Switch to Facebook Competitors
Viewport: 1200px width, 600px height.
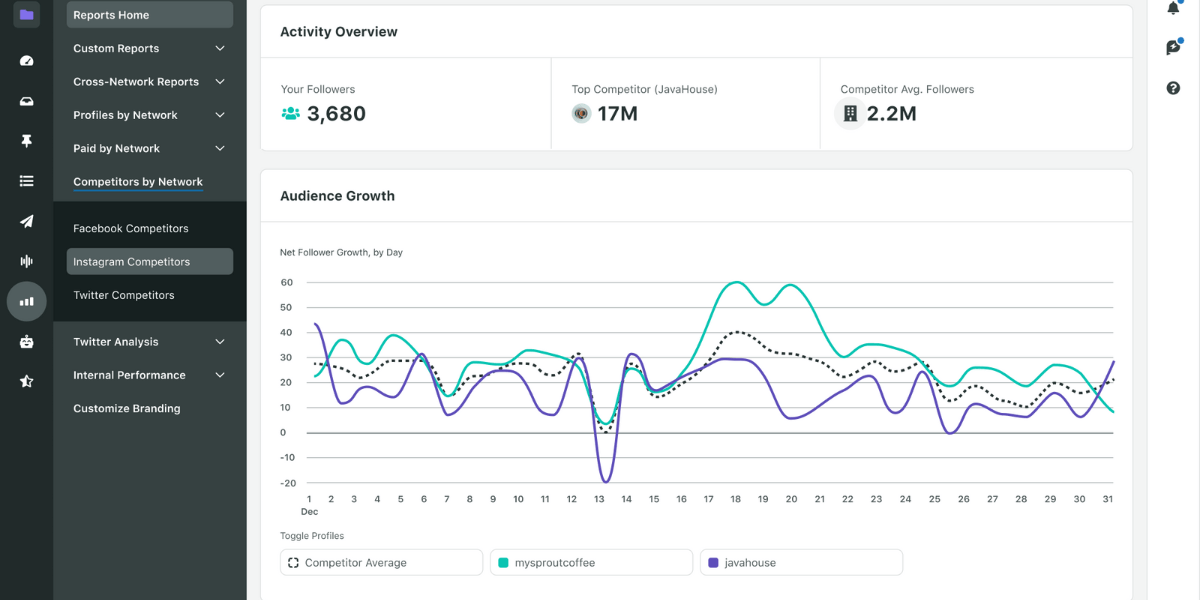point(130,228)
